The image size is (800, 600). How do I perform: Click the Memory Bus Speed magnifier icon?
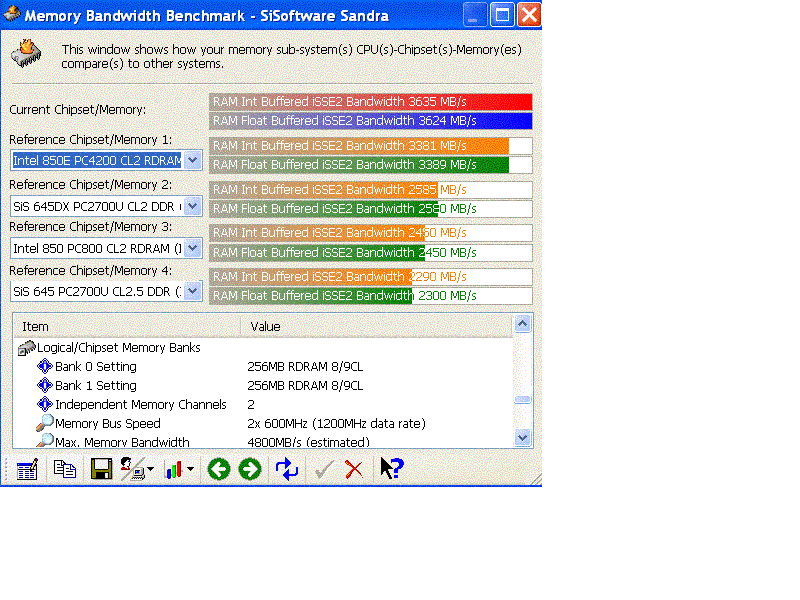pos(45,423)
